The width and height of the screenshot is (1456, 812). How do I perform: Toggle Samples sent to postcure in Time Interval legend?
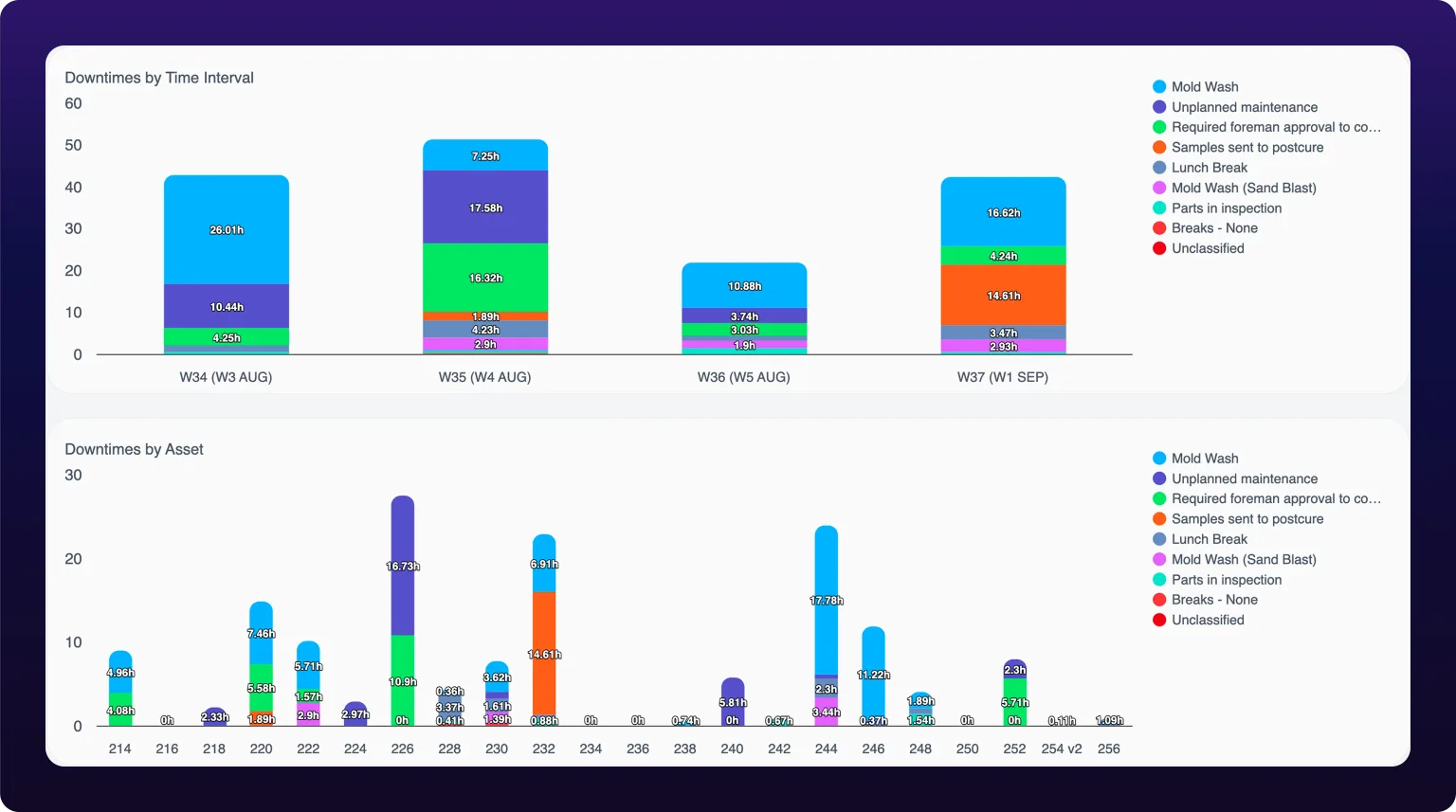coord(1238,148)
